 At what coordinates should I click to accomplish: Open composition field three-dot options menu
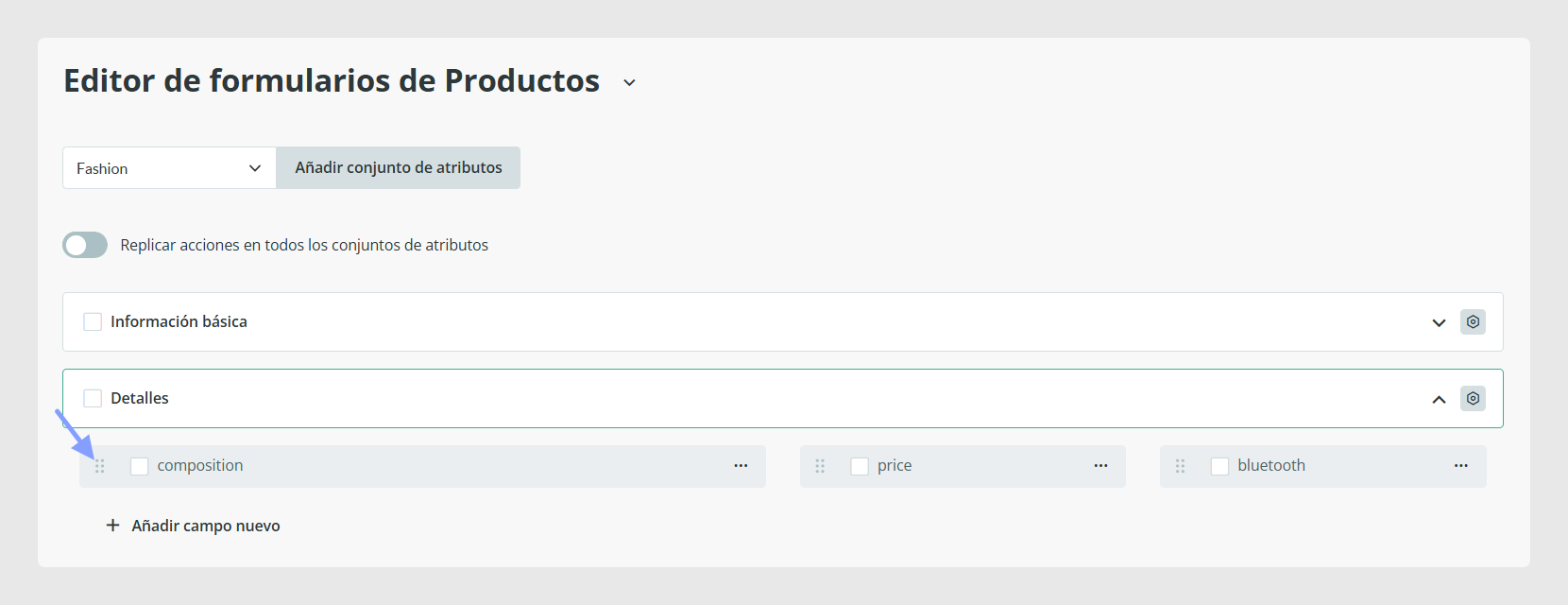pyautogui.click(x=741, y=466)
